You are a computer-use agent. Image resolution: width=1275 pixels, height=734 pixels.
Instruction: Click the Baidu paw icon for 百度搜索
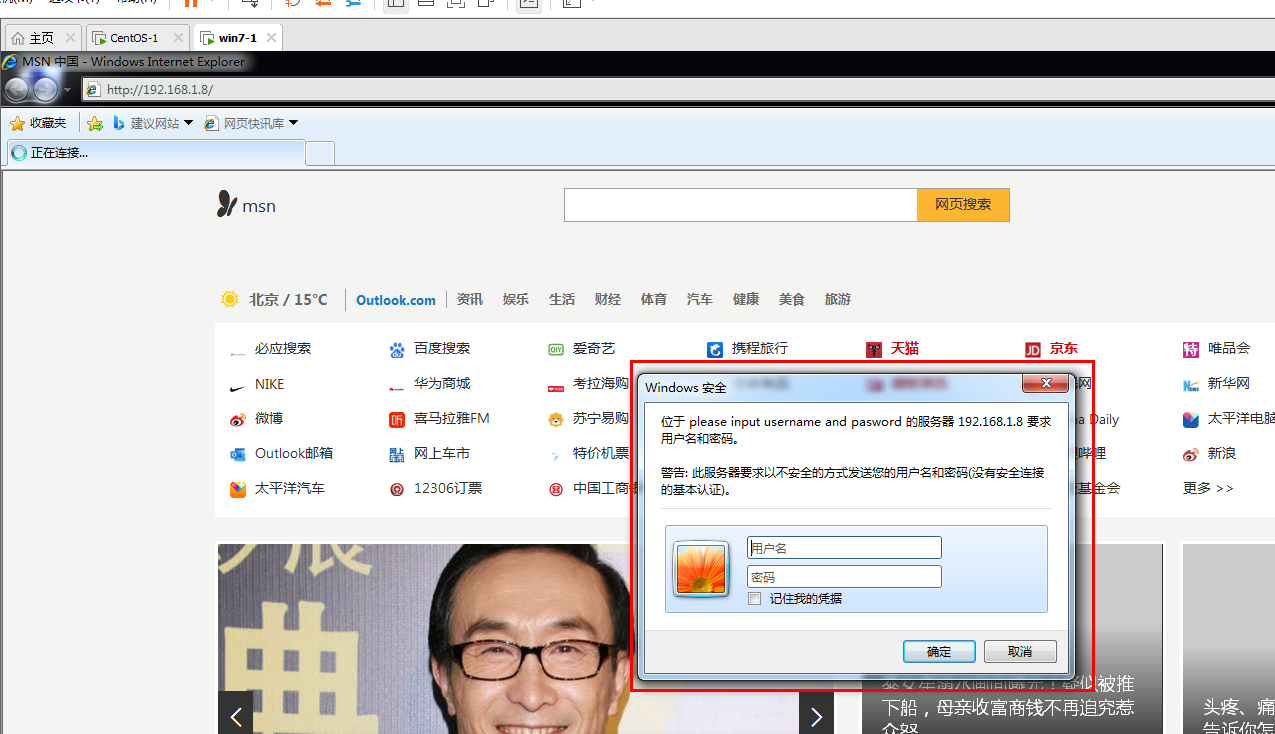click(397, 350)
